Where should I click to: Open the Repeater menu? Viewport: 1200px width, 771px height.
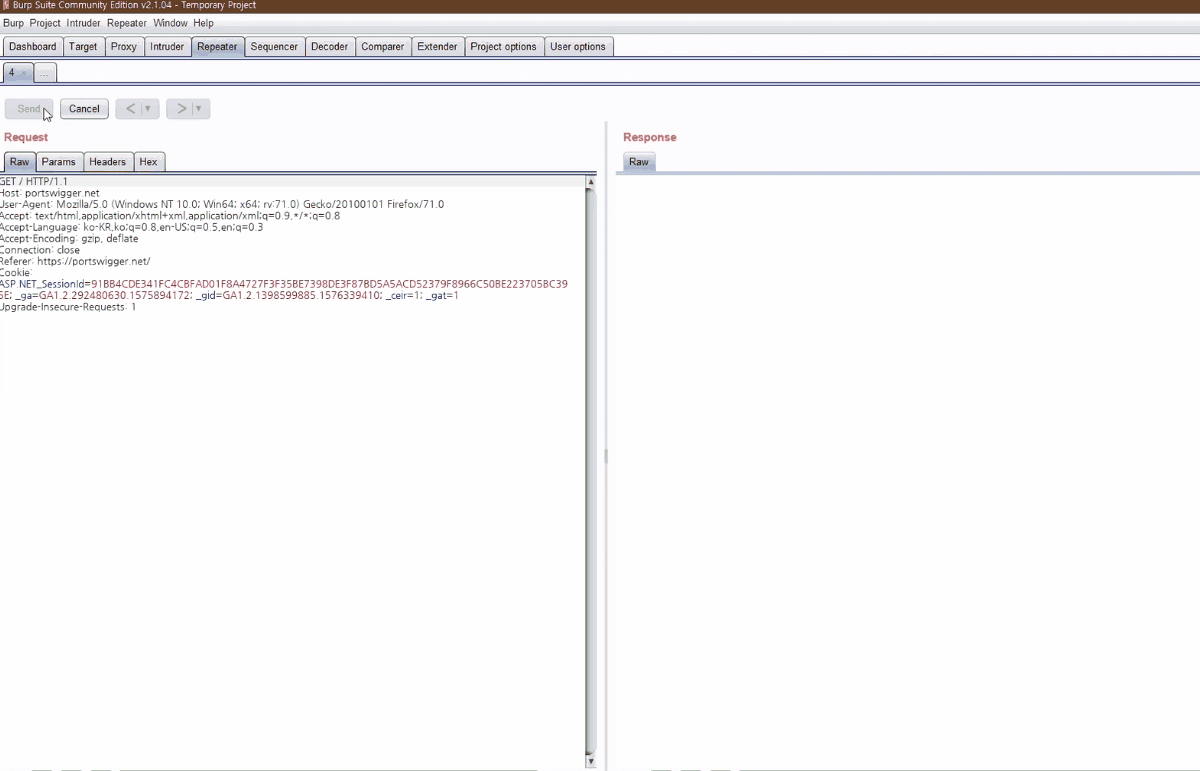pos(127,23)
